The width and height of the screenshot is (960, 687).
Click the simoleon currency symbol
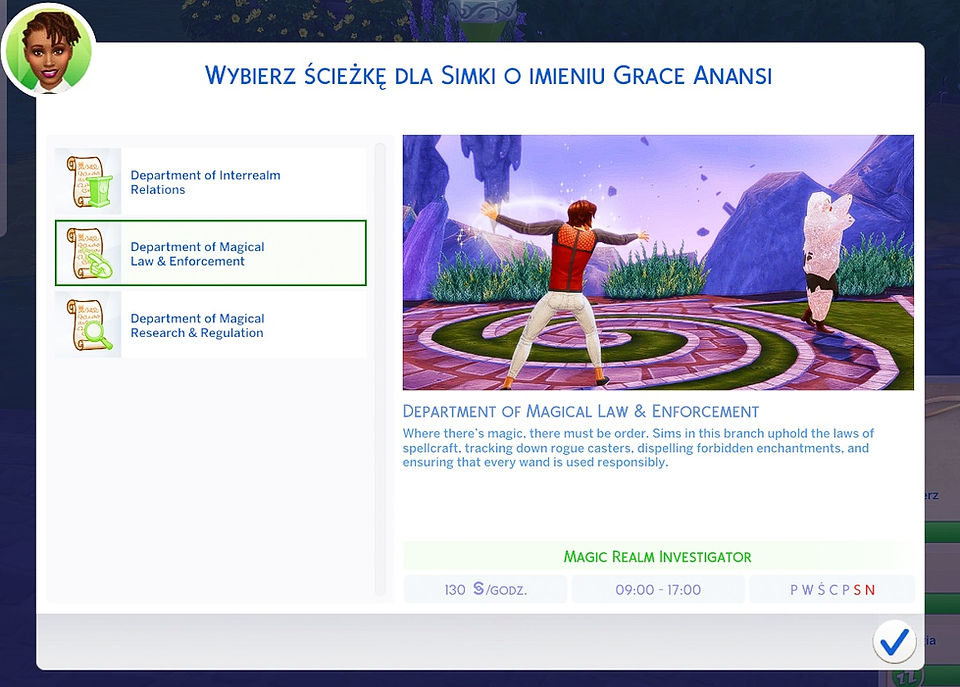click(x=479, y=589)
